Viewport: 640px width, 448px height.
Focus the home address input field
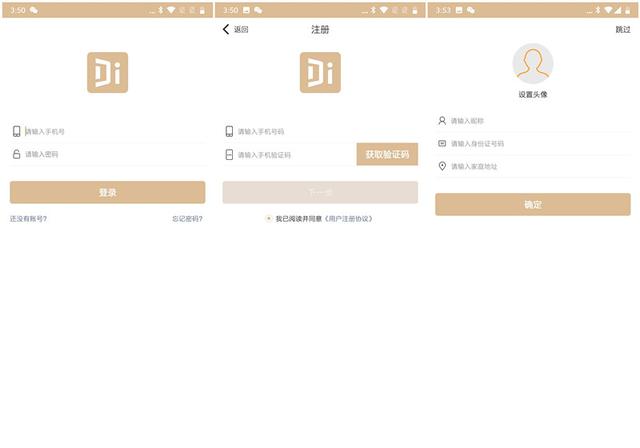[x=533, y=166]
